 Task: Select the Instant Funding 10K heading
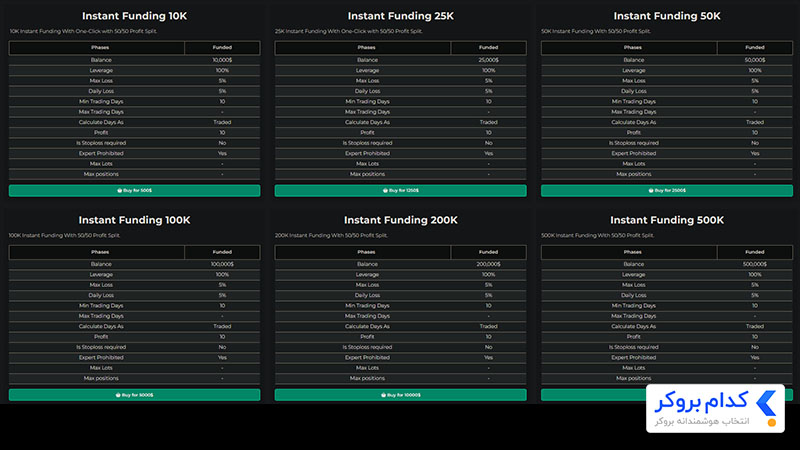(x=134, y=16)
